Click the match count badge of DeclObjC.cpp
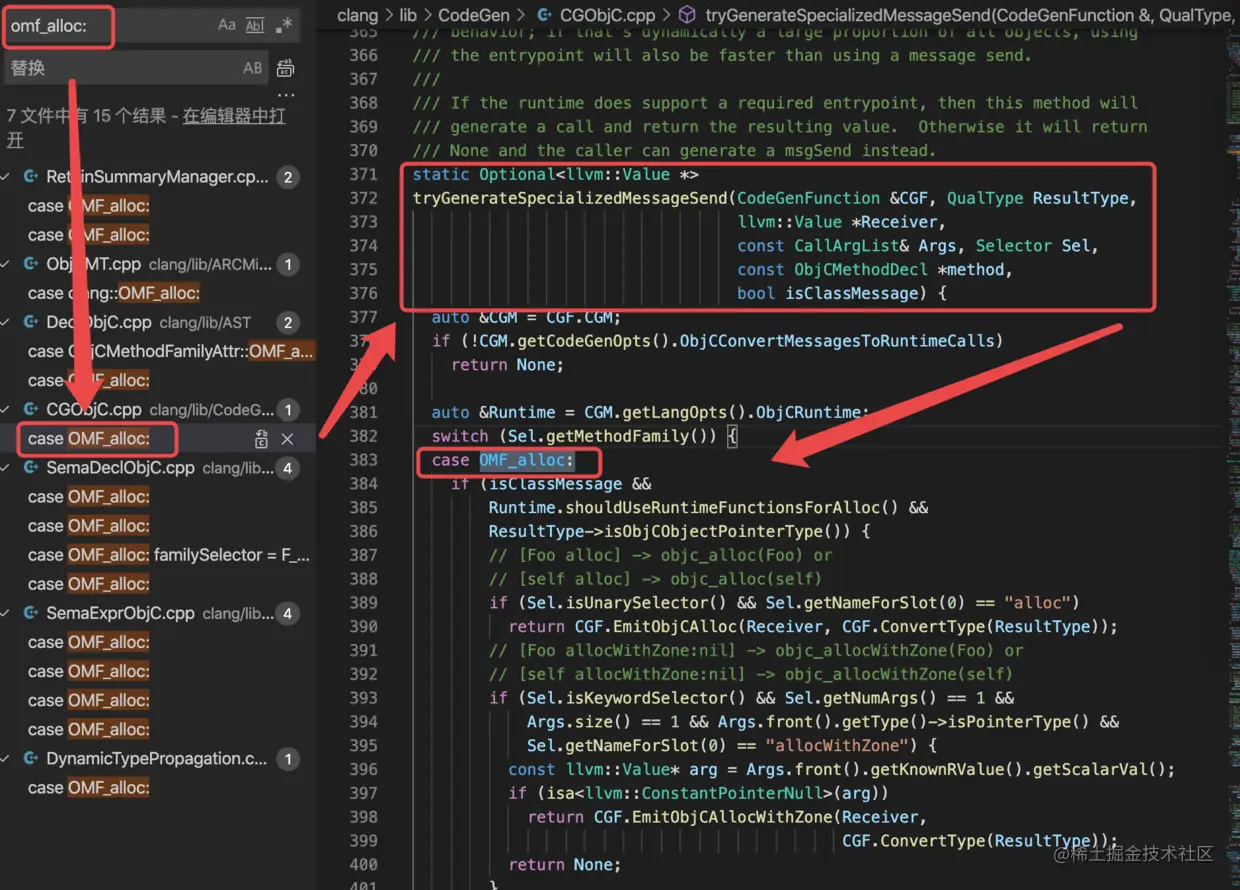 (x=288, y=323)
